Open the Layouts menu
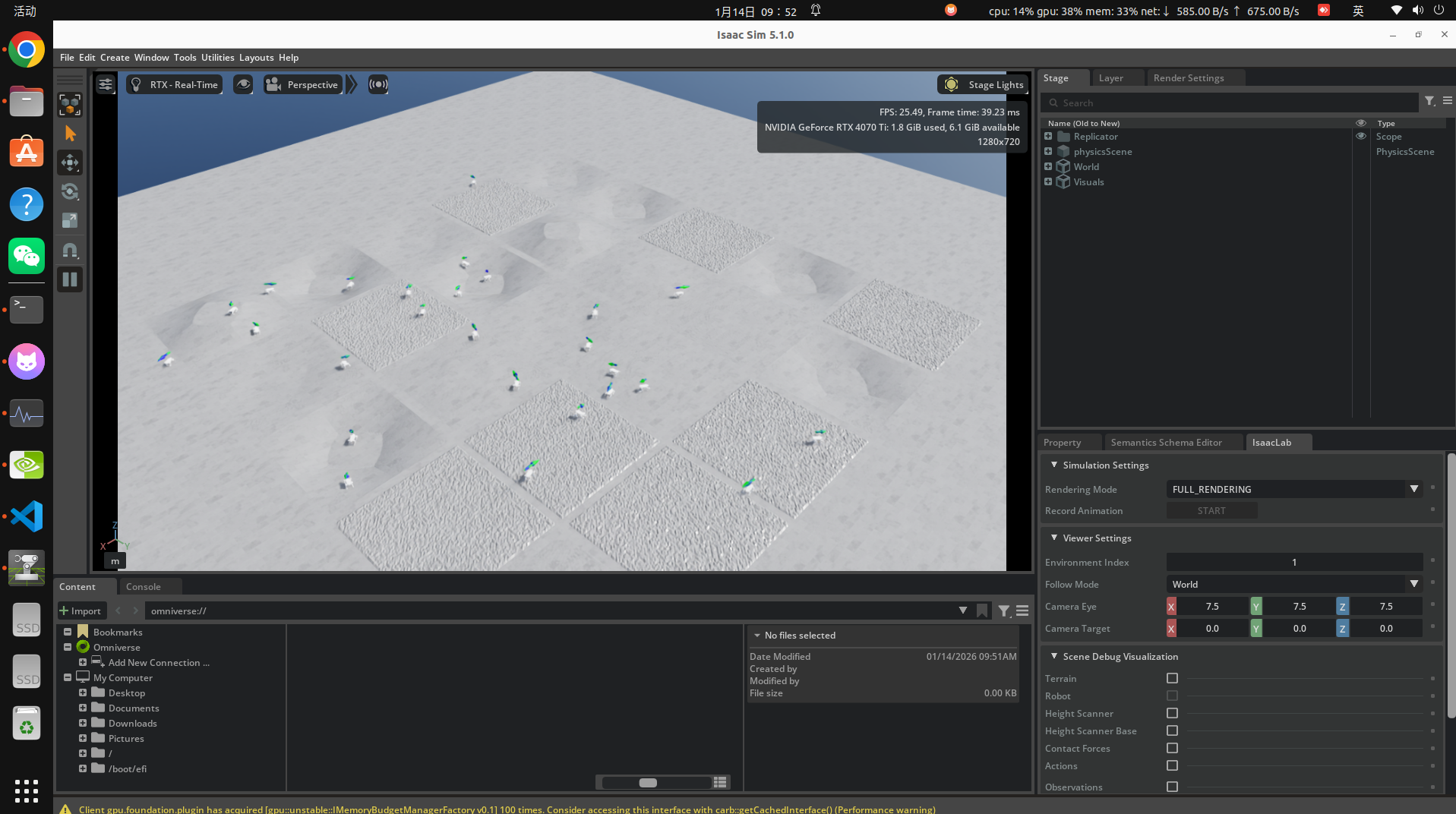This screenshot has width=1456, height=814. pyautogui.click(x=256, y=58)
